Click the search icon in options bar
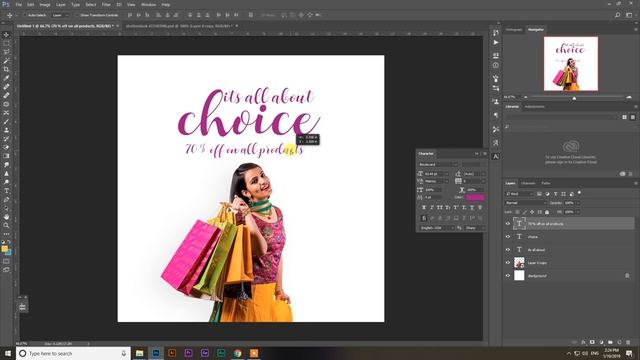Image resolution: width=640 pixels, height=360 pixels. coord(618,15)
